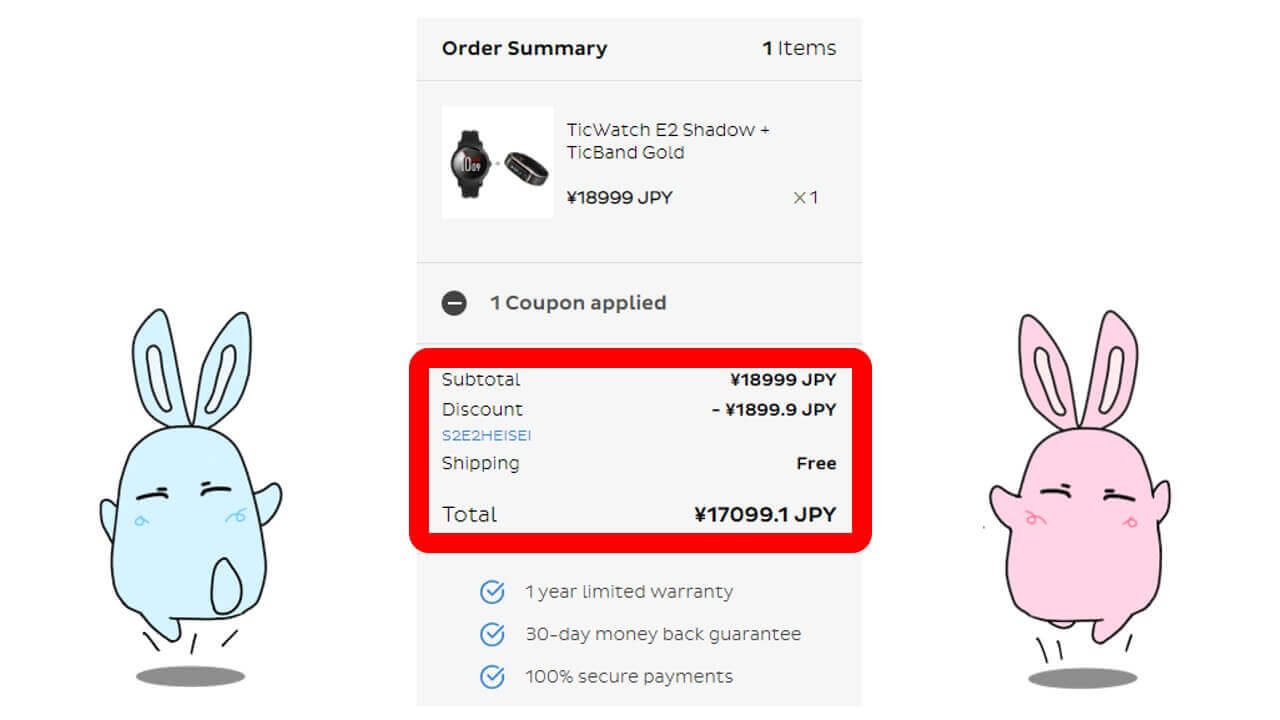Click the 100% secure payments text
This screenshot has height=720, width=1280.
click(x=628, y=677)
